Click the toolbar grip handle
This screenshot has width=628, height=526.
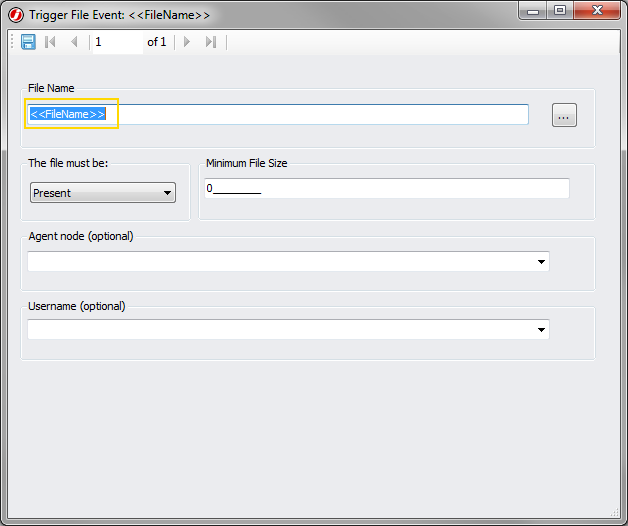tap(12, 42)
